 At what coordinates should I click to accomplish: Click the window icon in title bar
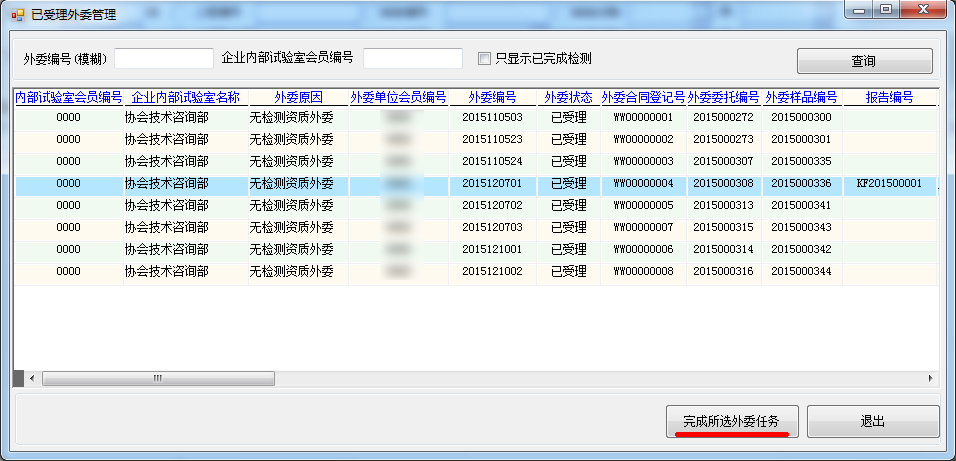17,15
